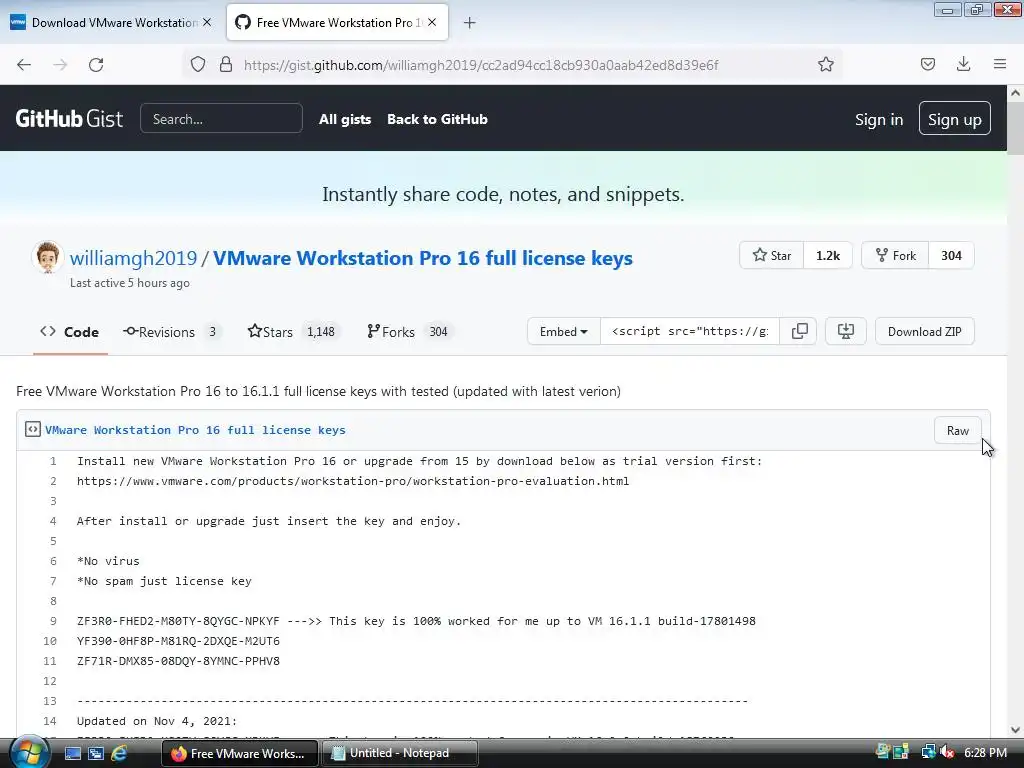This screenshot has height=768, width=1024.
Task: Select the Free VMware Workstation Pro tab
Action: coord(337,23)
